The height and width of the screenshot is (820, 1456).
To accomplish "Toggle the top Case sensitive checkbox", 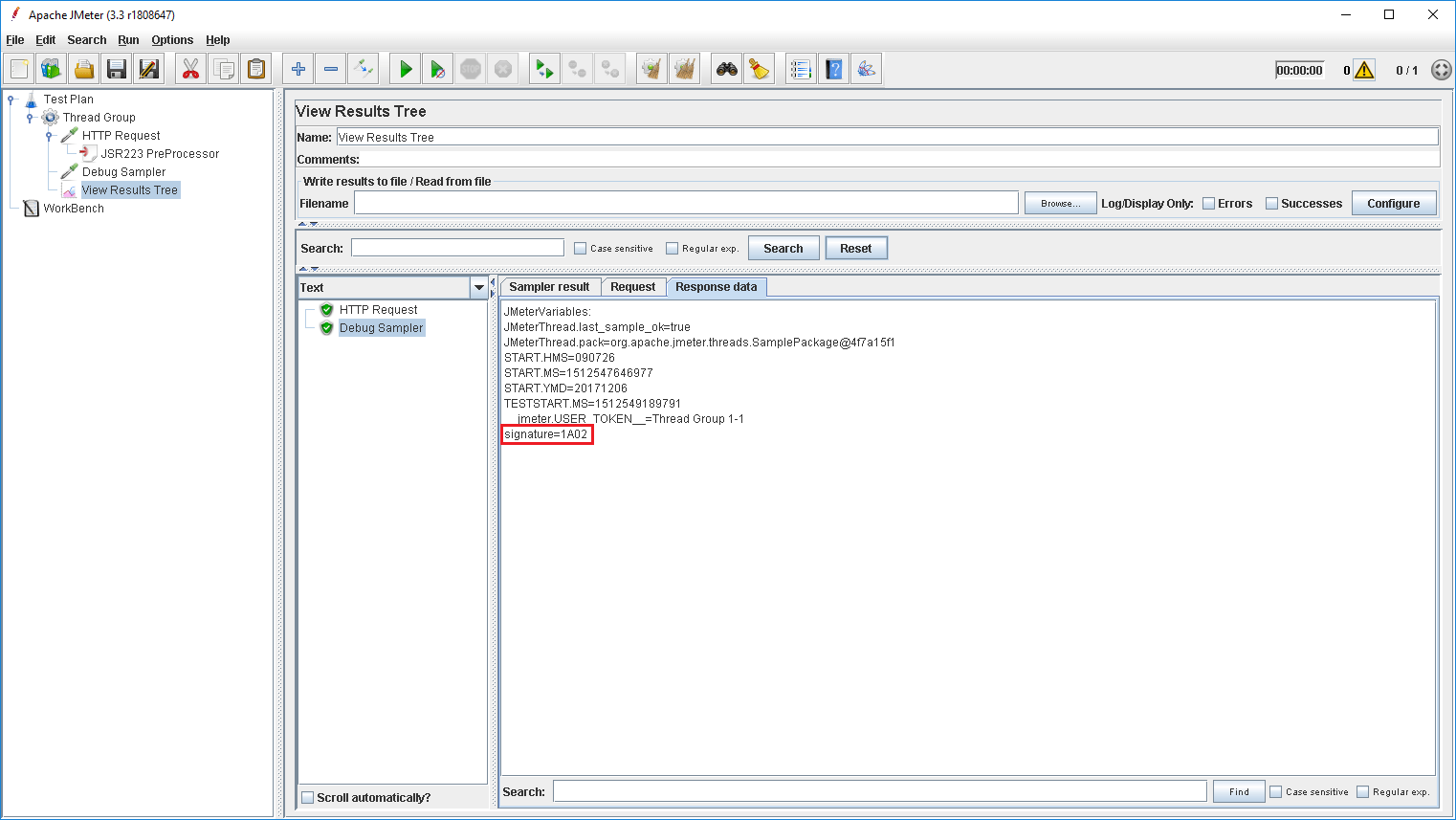I will click(x=580, y=249).
